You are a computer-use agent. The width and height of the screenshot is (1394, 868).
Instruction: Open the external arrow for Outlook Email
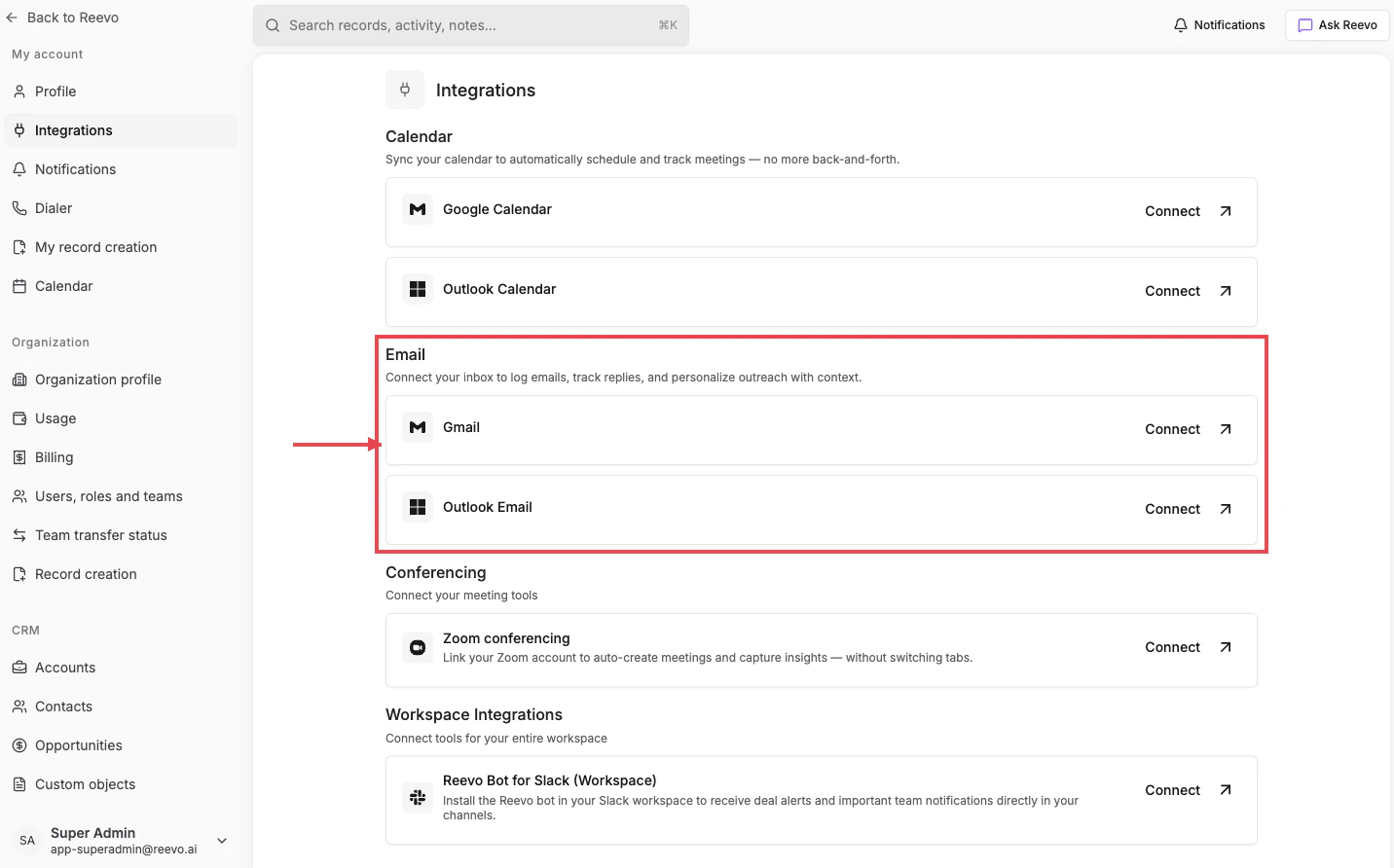[1226, 509]
